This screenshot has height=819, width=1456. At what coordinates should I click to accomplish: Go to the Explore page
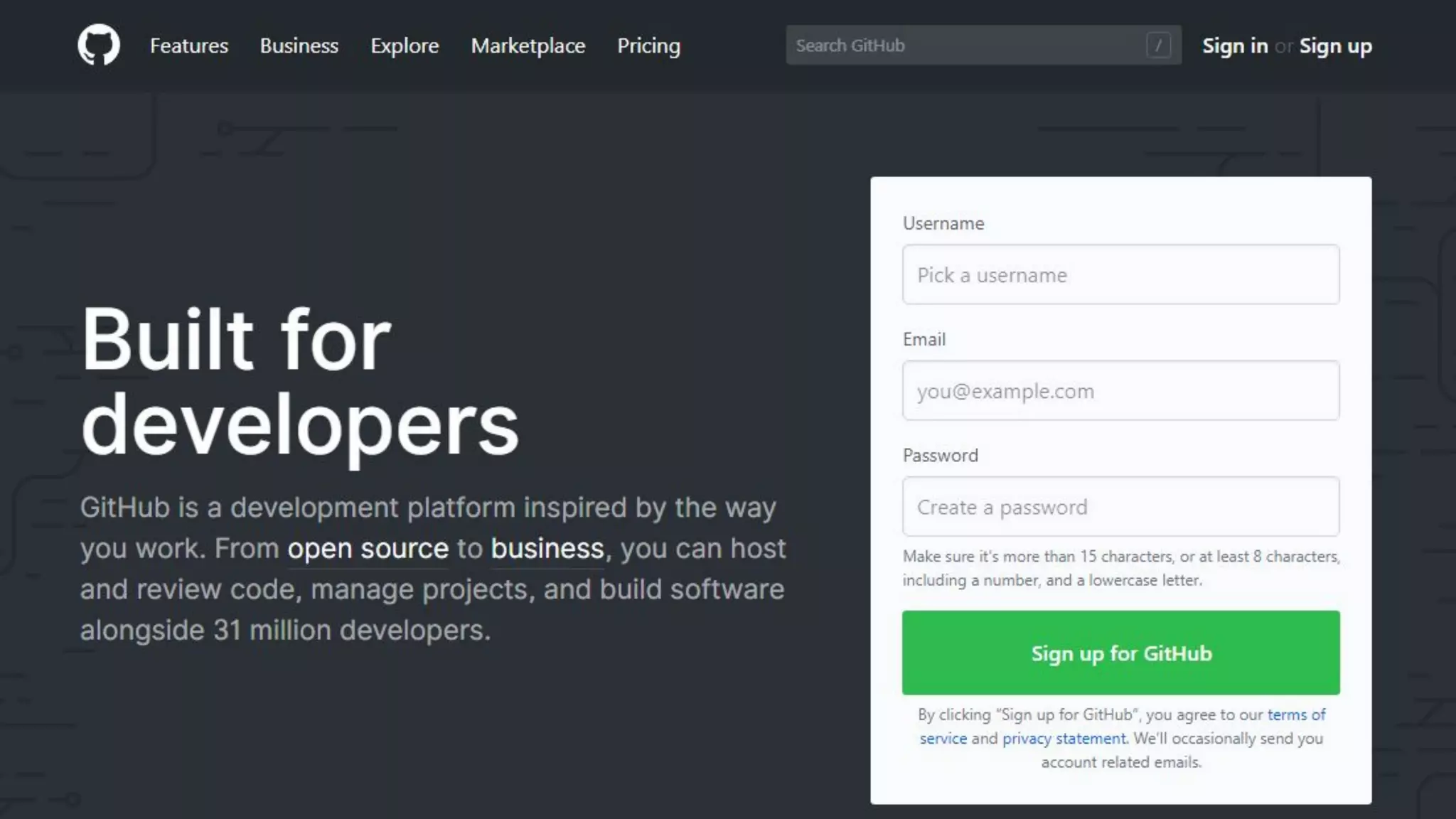(405, 45)
